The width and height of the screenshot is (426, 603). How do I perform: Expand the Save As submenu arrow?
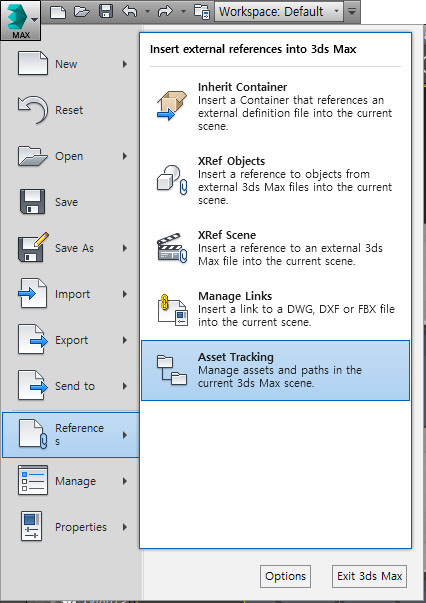coord(125,248)
